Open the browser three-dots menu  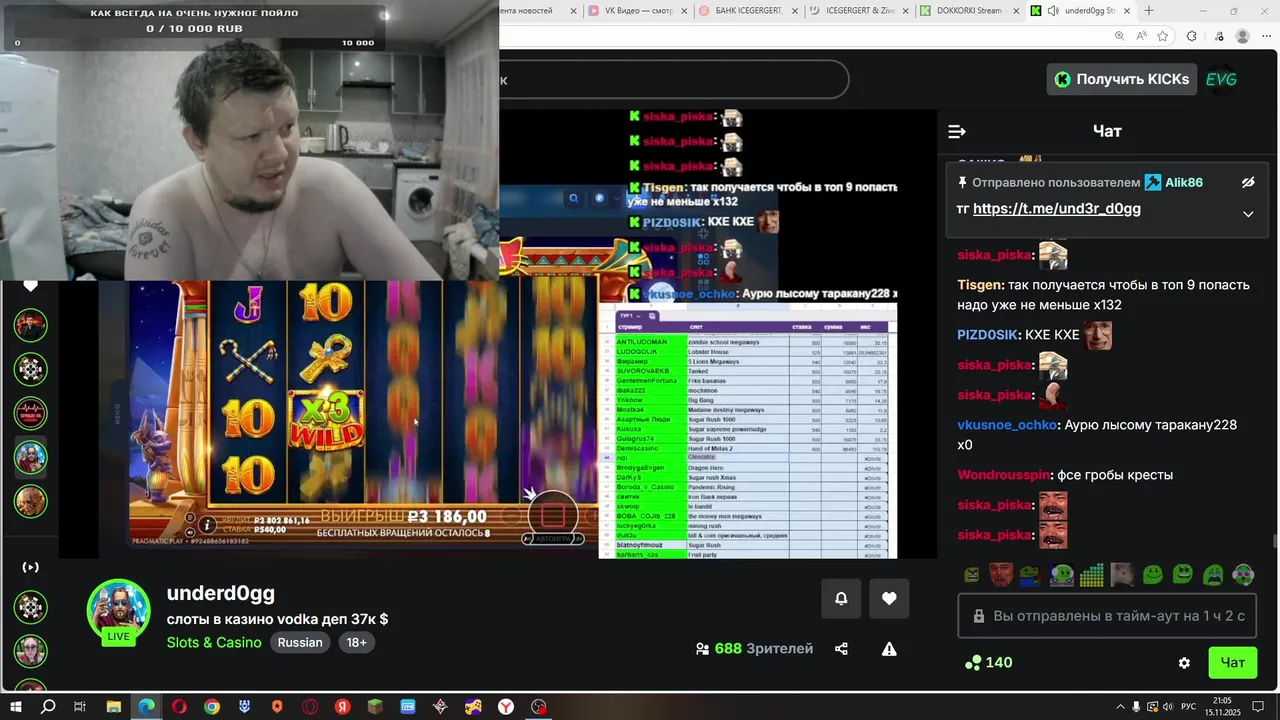click(x=1266, y=36)
